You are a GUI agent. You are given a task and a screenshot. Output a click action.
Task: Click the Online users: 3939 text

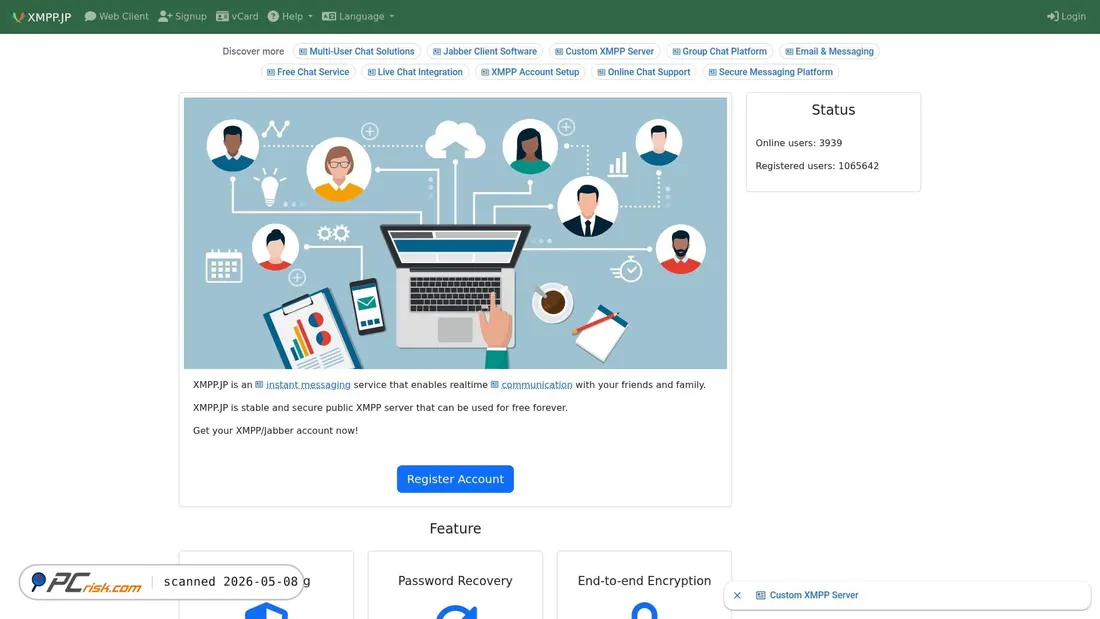coord(798,142)
